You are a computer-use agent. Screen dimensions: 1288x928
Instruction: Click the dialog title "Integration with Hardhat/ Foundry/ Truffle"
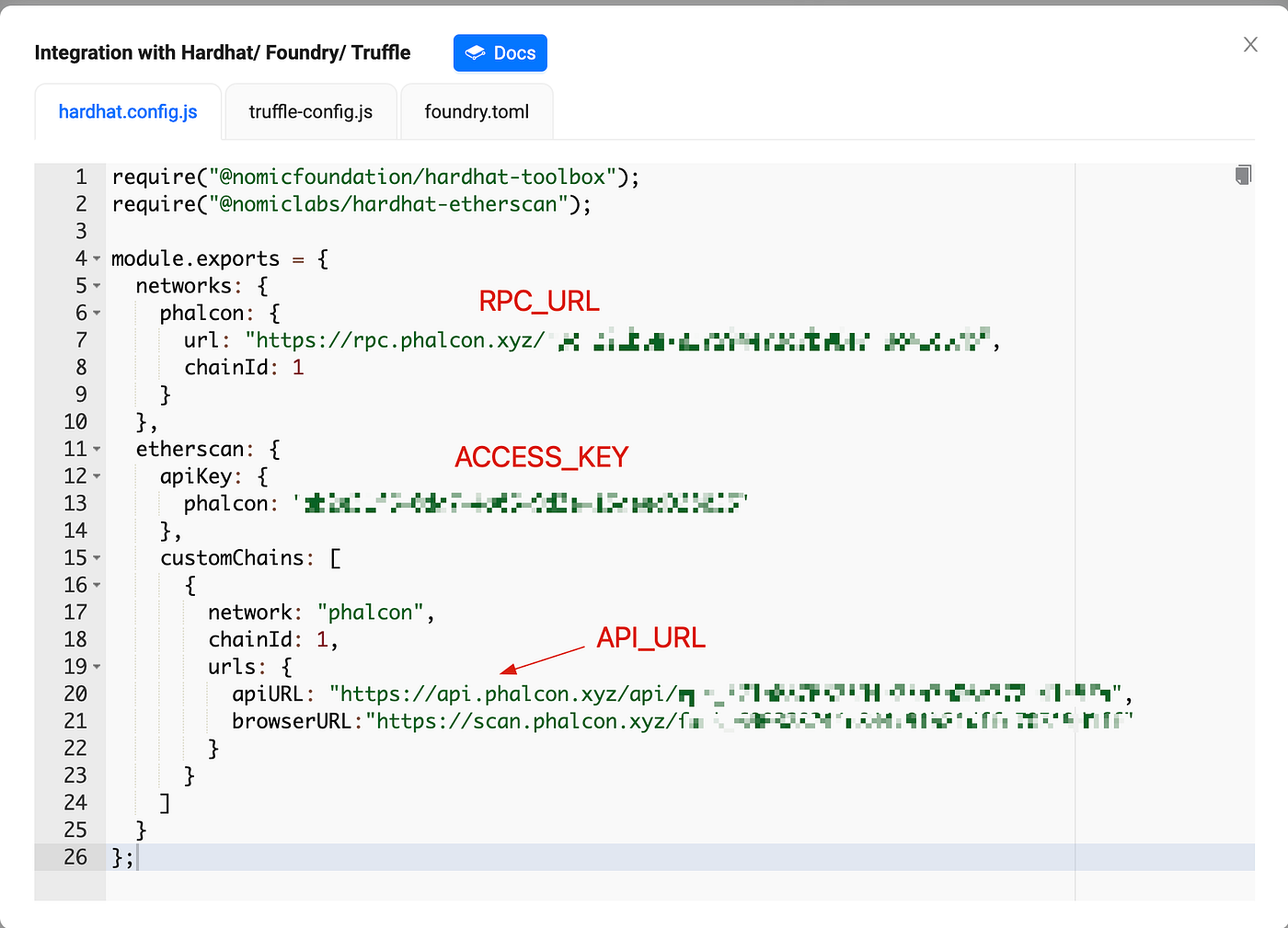[223, 52]
